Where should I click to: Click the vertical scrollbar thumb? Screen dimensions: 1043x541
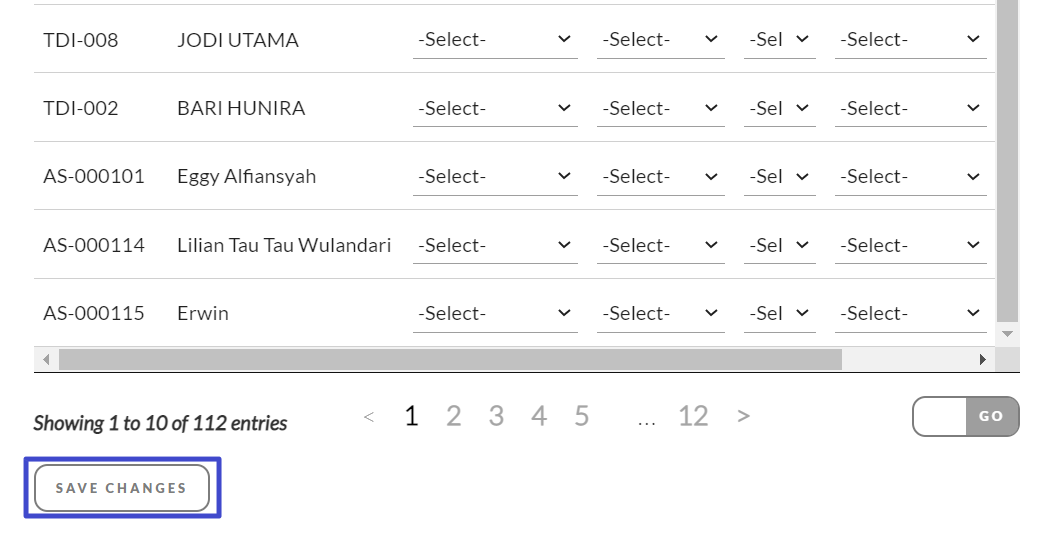1008,160
